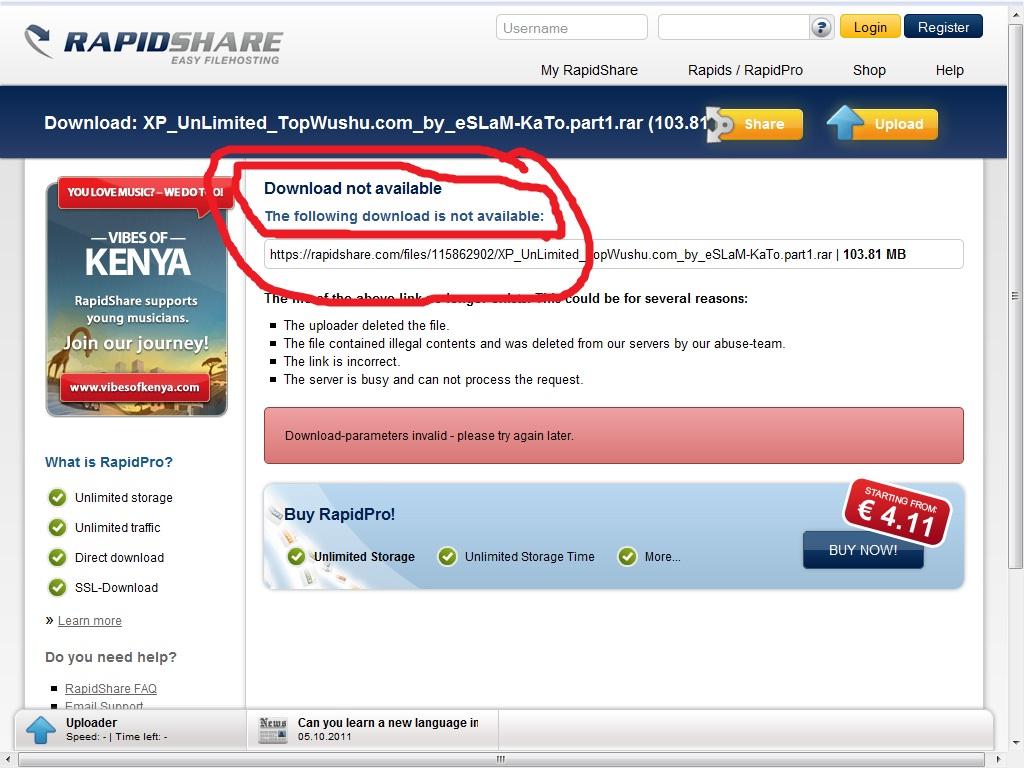1024x768 pixels.
Task: Open the Help menu
Action: tap(950, 71)
